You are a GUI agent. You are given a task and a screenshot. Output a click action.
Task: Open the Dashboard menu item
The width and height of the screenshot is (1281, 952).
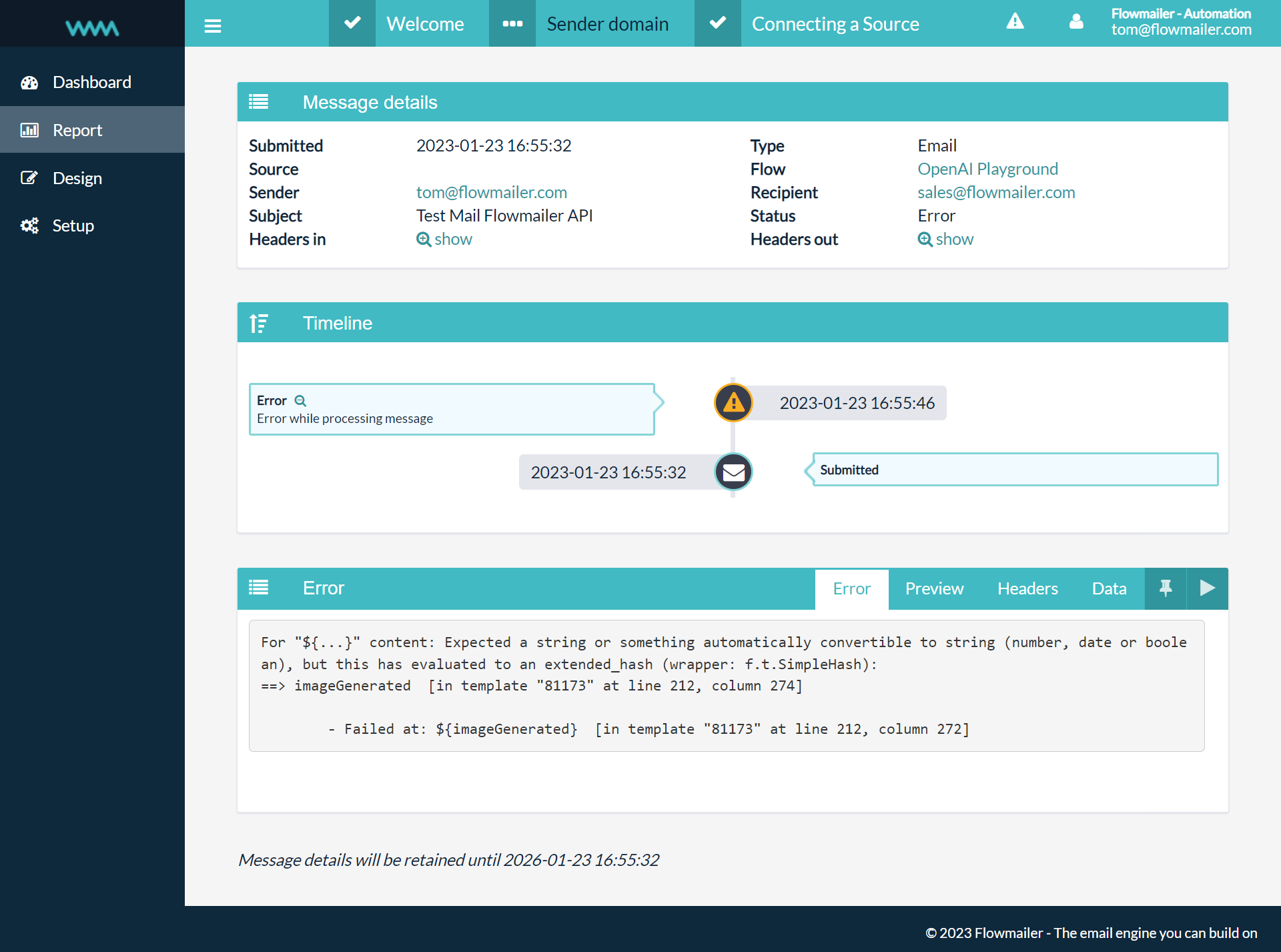[x=92, y=83]
